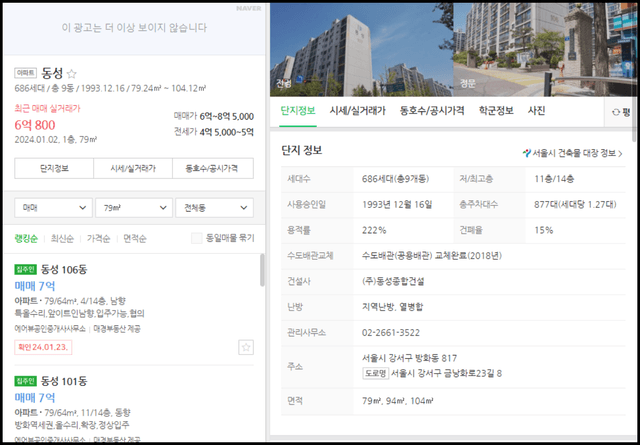Click the 동호수/공시가격 button in left panel
640x445 pixels.
(x=213, y=168)
